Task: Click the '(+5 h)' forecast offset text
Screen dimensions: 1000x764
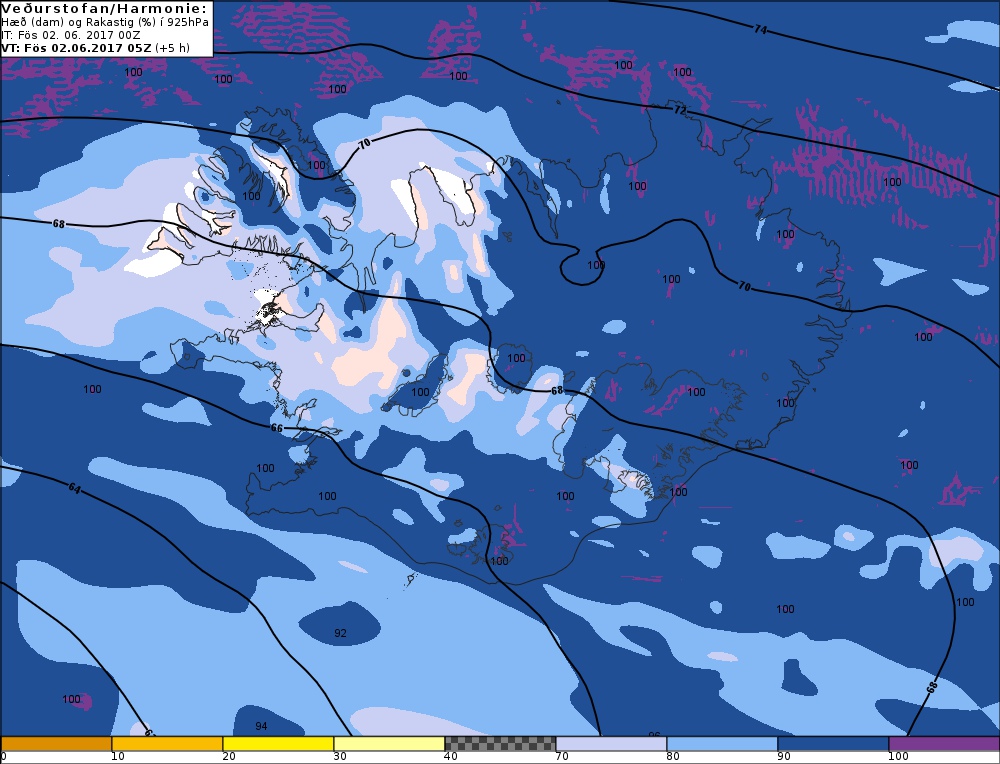Action: click(x=172, y=48)
